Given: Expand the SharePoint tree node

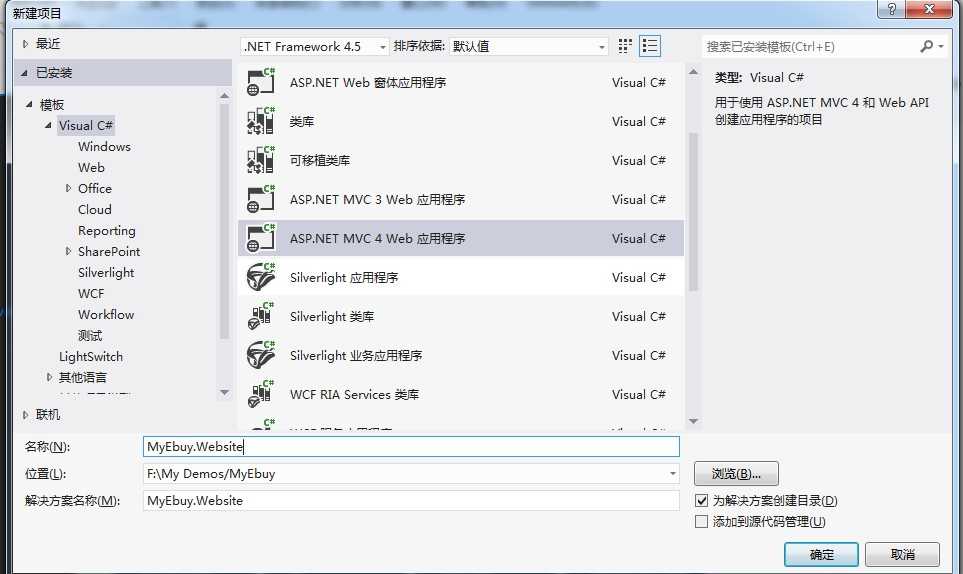Looking at the screenshot, I should [x=68, y=251].
